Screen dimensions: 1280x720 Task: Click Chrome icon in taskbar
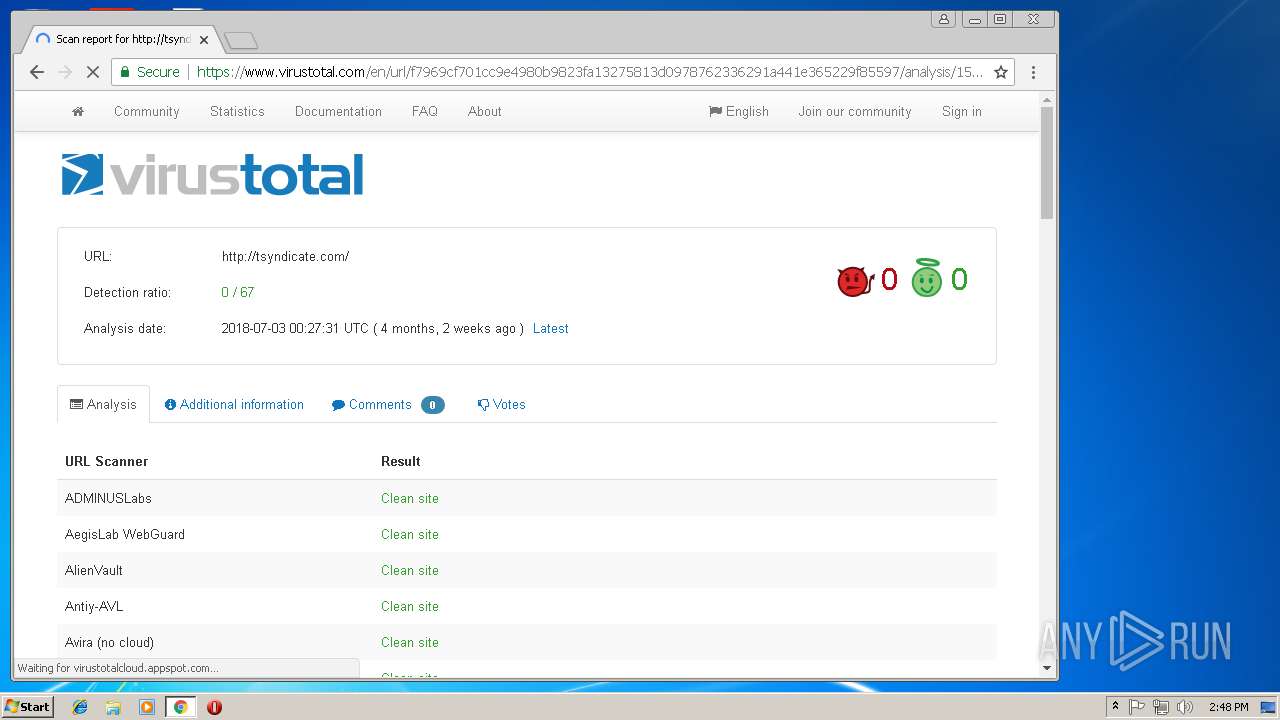[x=180, y=707]
